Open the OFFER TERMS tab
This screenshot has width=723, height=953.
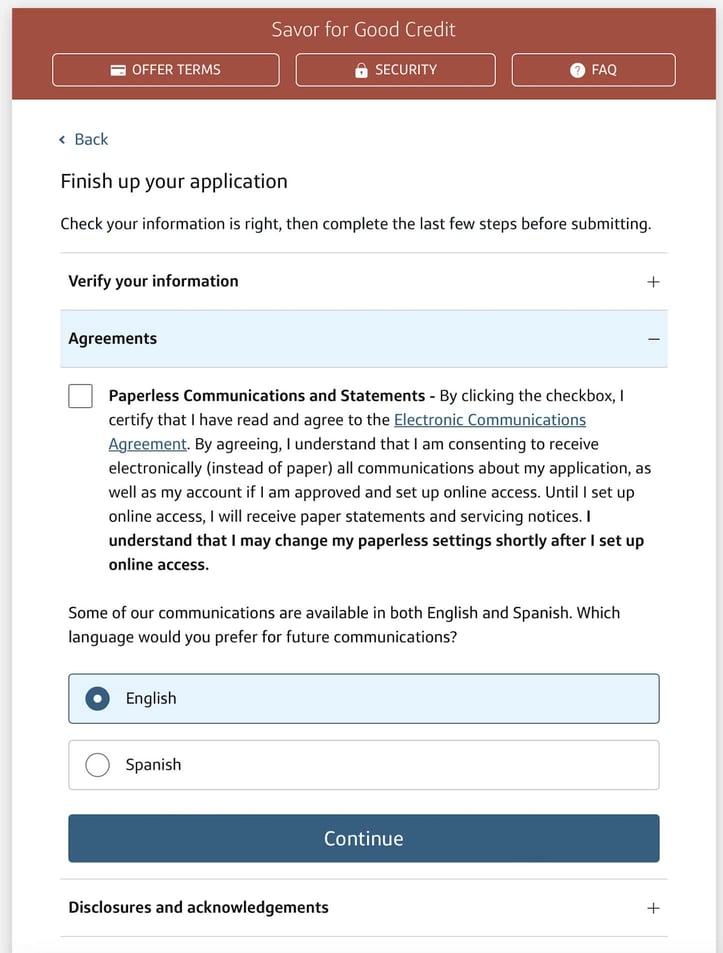tap(166, 70)
